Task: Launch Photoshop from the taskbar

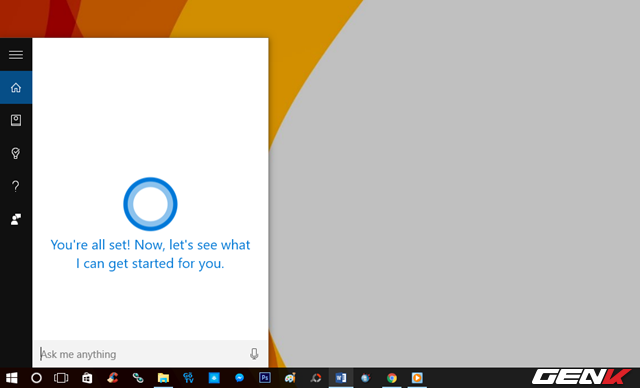Action: click(x=265, y=378)
